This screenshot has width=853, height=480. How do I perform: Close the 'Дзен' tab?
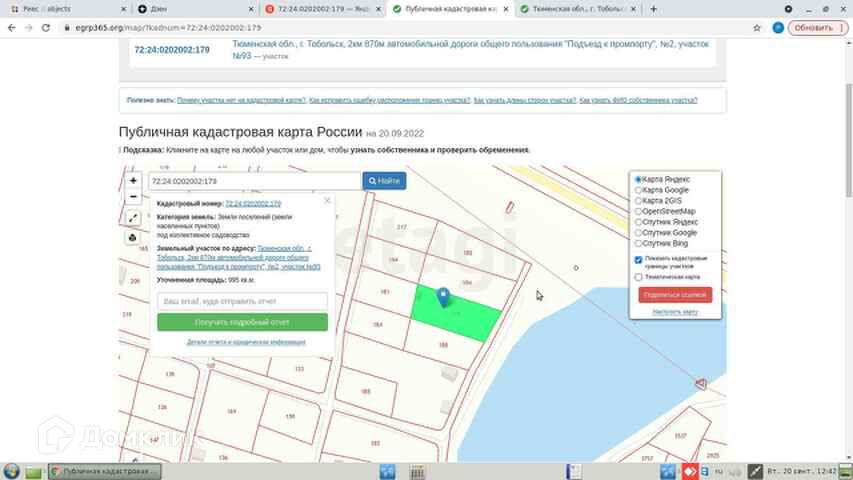coord(251,9)
